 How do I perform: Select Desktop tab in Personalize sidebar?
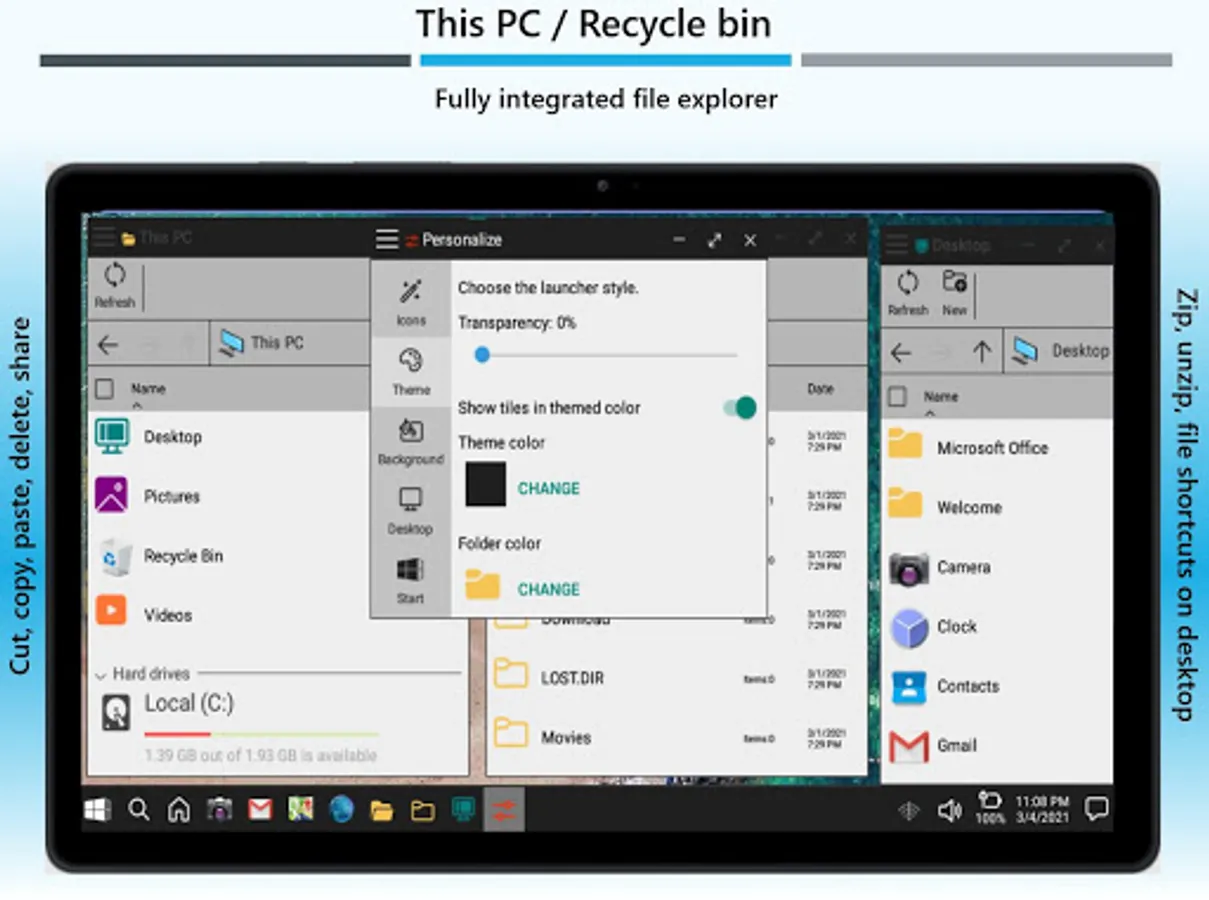[411, 511]
